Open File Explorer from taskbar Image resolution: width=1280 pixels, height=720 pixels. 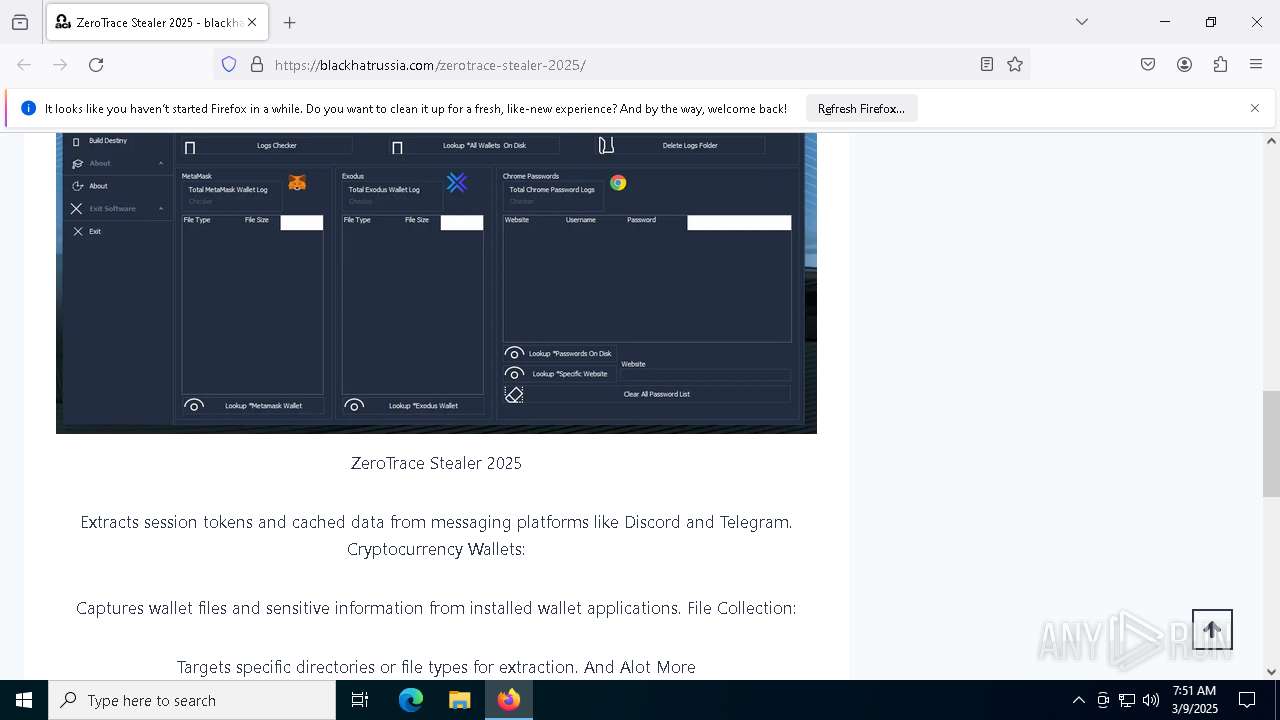click(459, 700)
